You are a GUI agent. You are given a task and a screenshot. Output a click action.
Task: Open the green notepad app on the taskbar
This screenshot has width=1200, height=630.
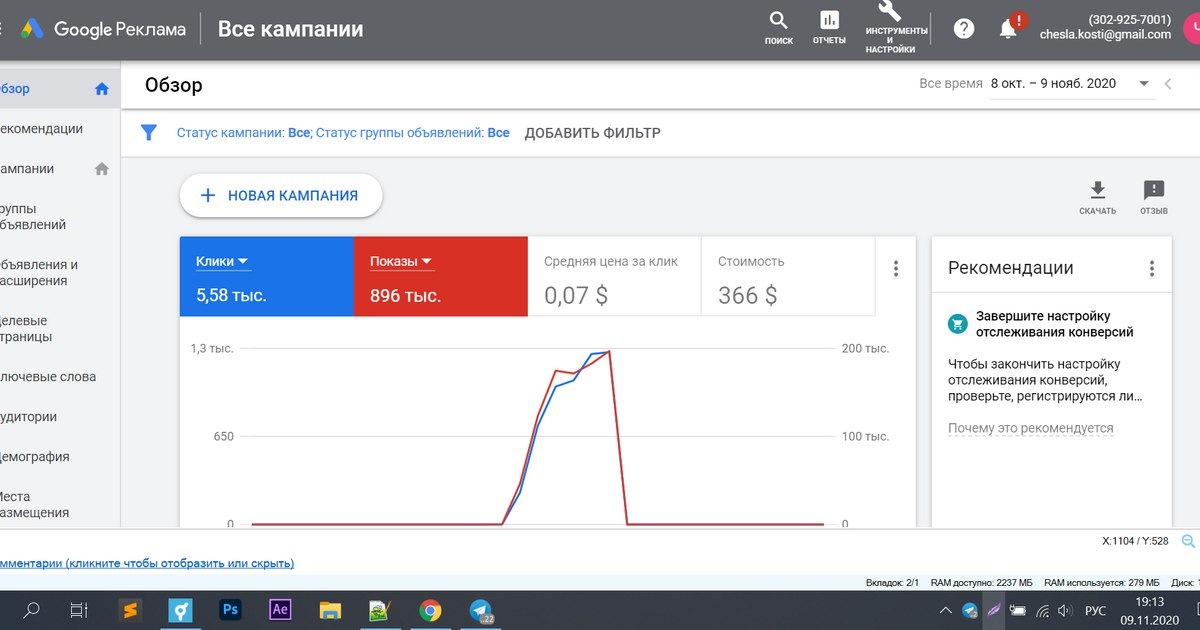(380, 610)
